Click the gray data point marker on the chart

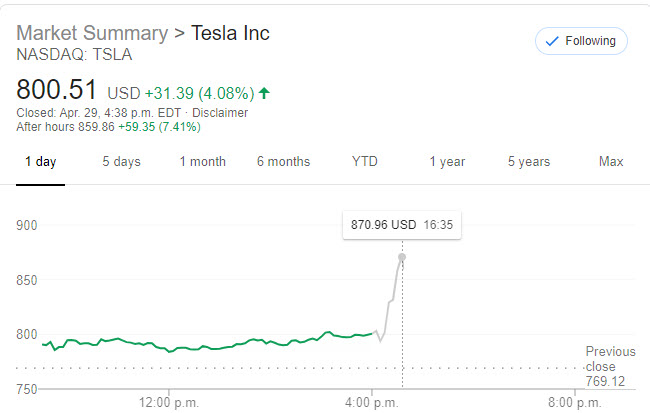tap(402, 257)
